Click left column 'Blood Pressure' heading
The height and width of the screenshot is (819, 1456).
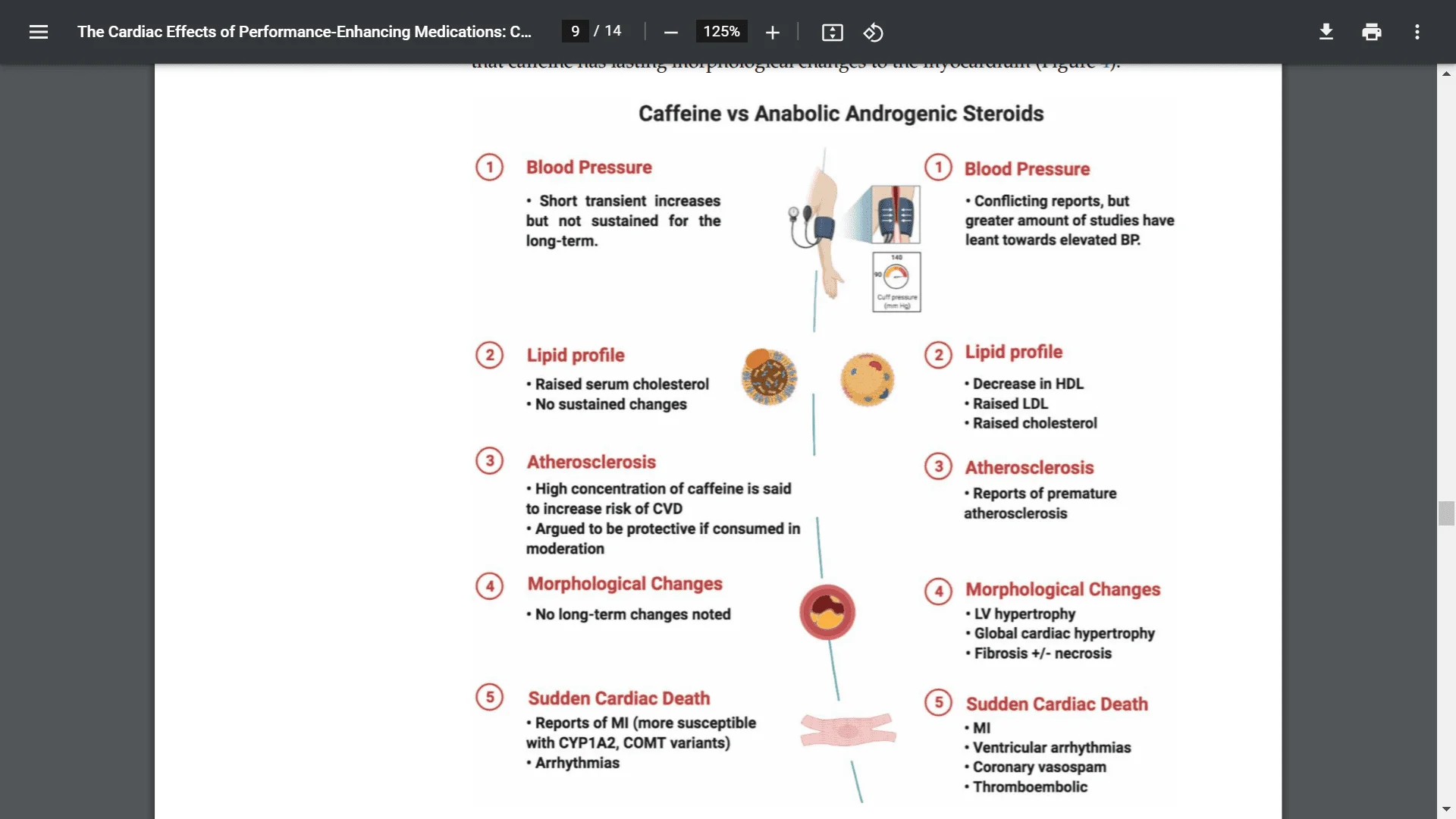click(589, 168)
